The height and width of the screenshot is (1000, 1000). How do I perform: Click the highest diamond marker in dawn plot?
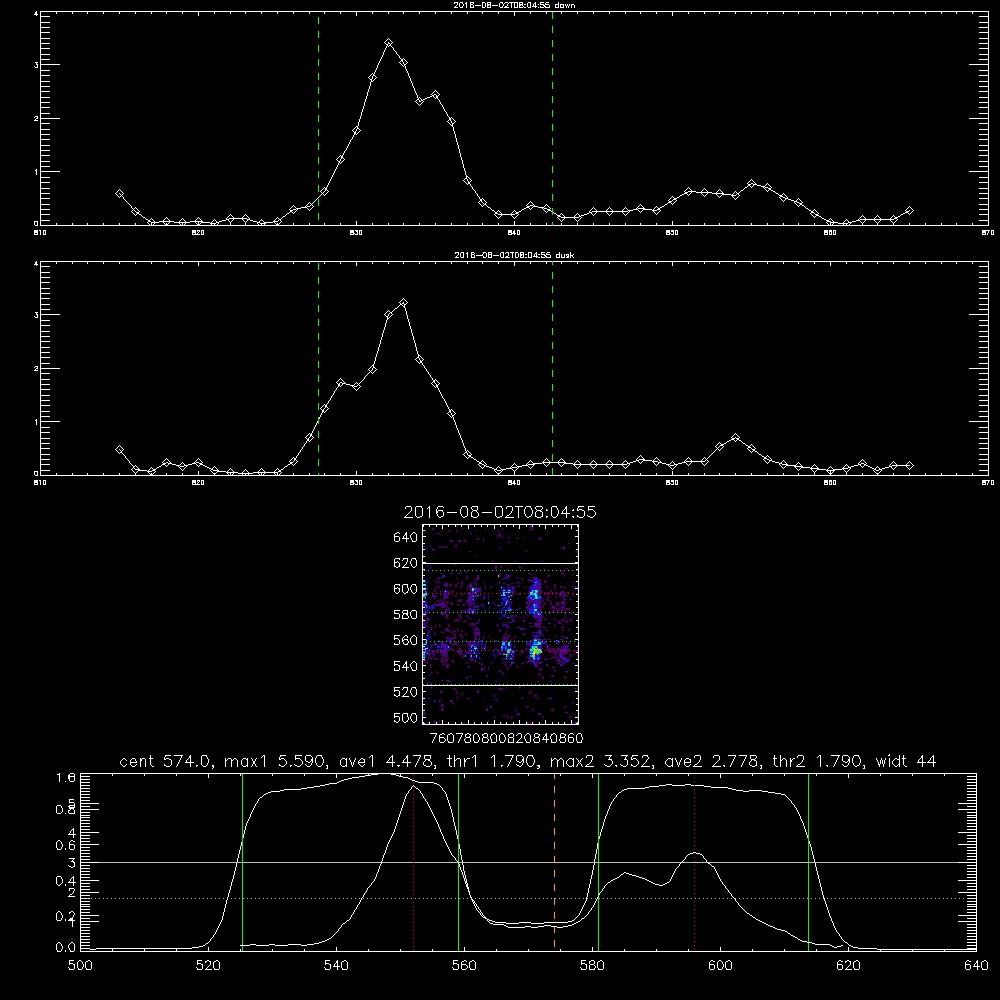388,43
